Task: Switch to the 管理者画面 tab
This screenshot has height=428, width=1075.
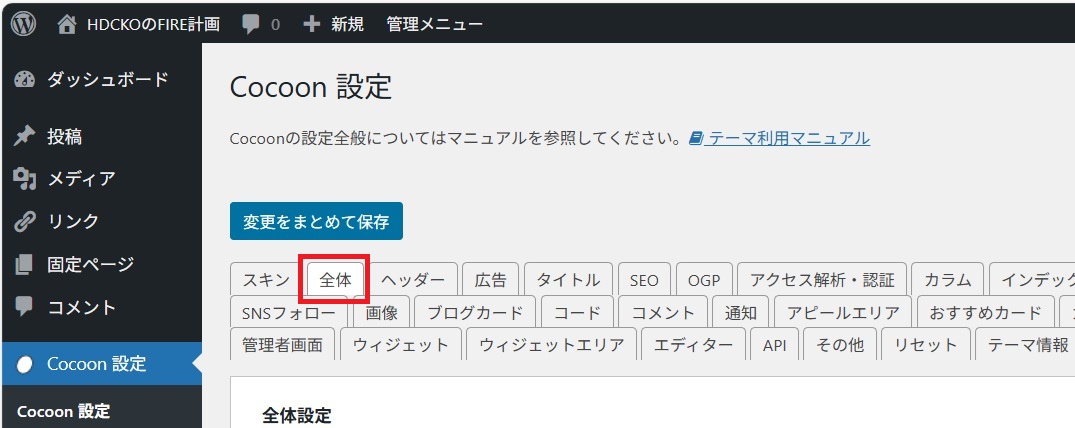Action: 282,344
